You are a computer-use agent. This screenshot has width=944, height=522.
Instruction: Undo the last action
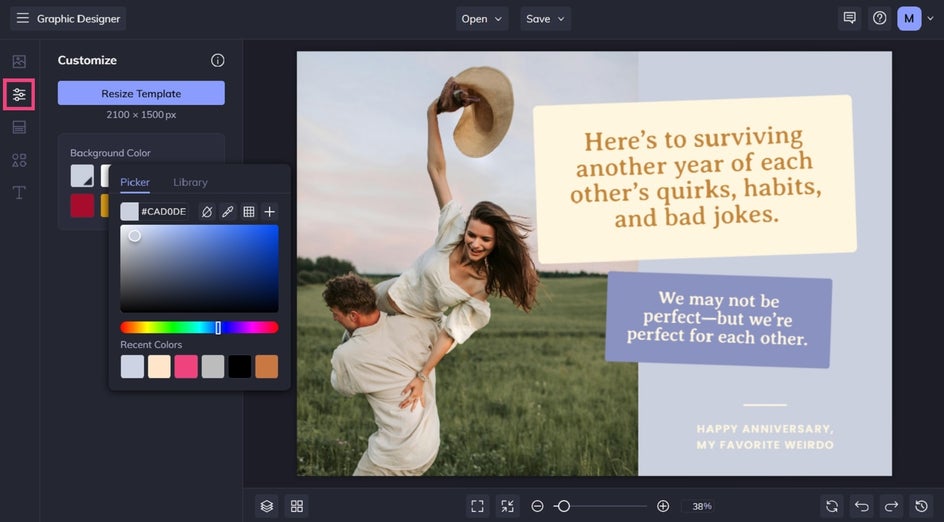click(862, 506)
